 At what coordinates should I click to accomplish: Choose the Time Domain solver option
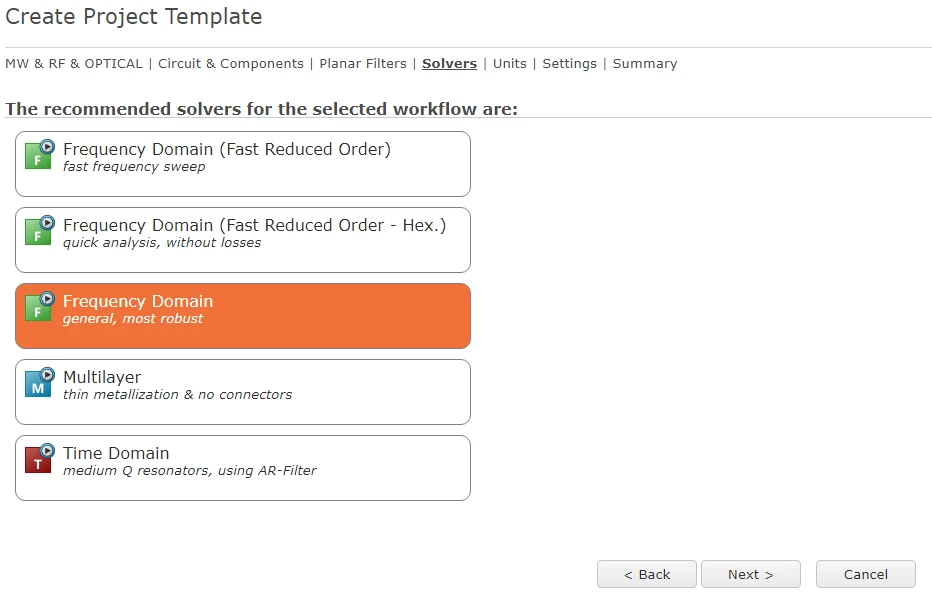coord(243,469)
